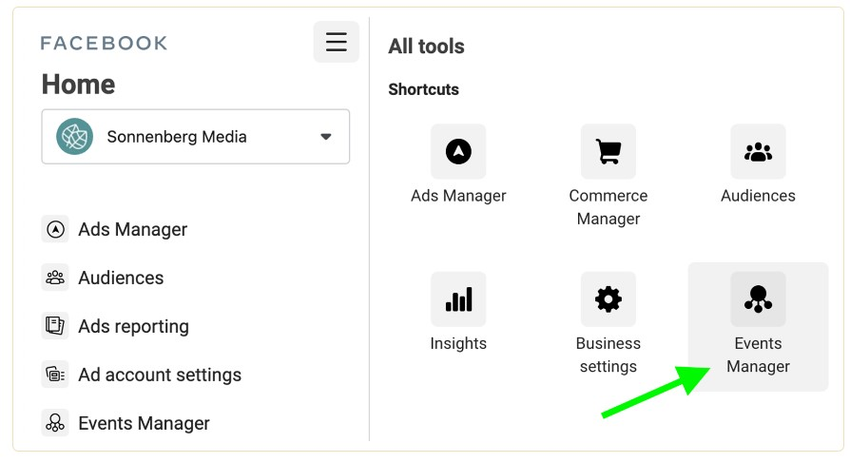Open Events Manager from sidebar menu

tap(144, 423)
